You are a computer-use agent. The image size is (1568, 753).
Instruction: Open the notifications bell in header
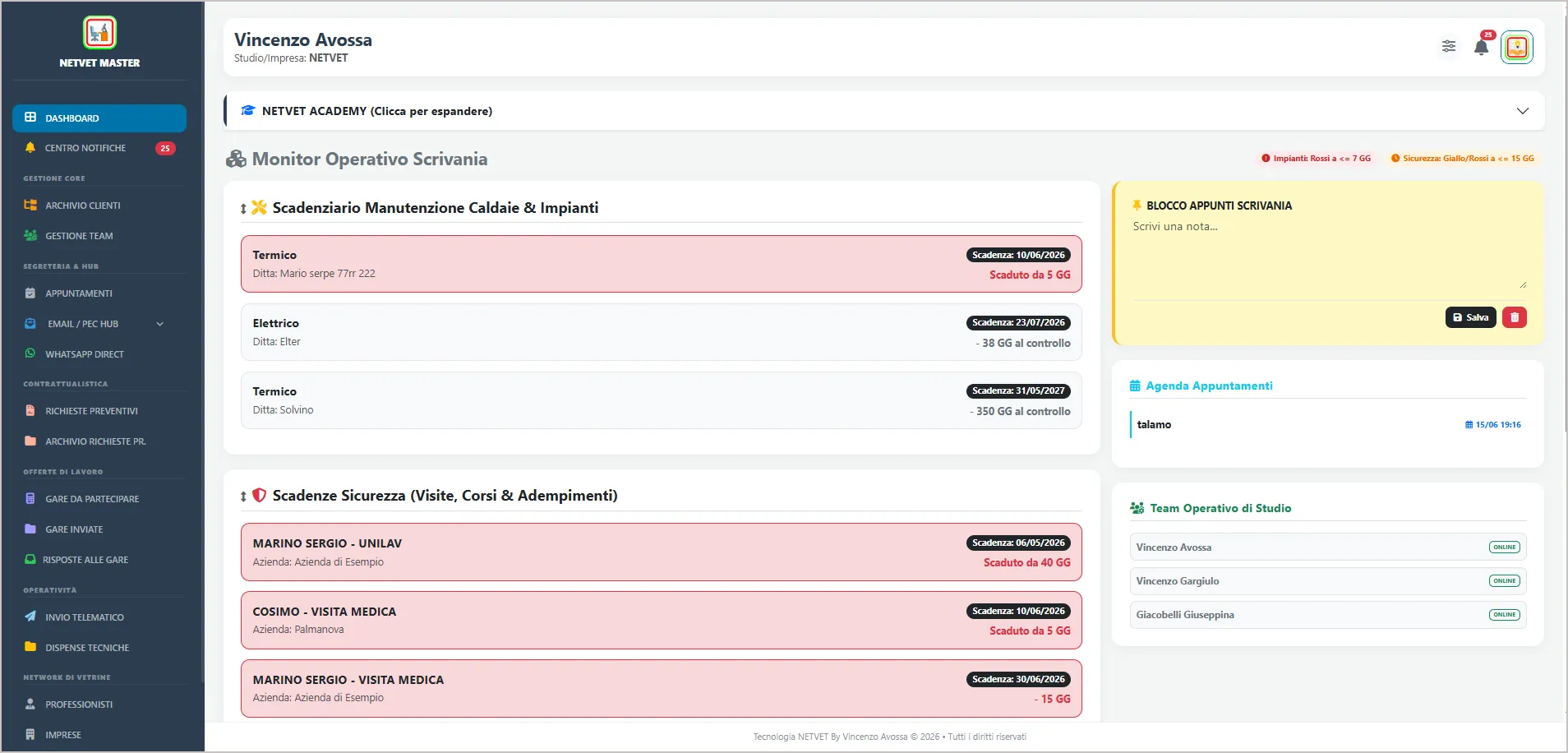[1482, 46]
